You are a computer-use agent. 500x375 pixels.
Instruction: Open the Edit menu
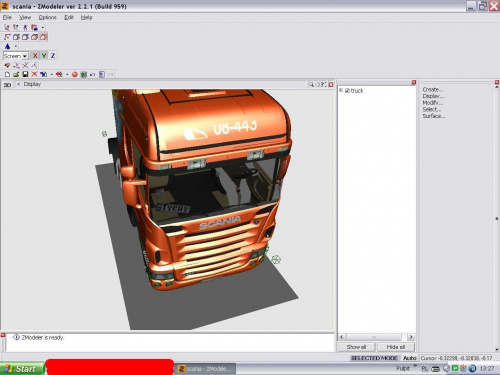pos(69,17)
